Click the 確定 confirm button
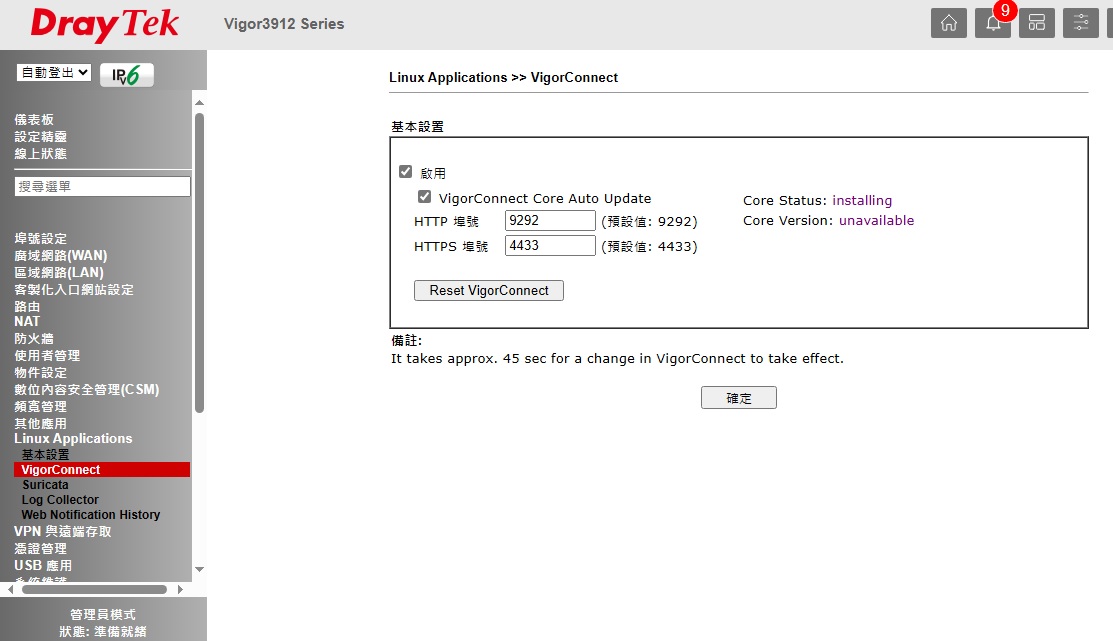The image size is (1113, 641). 738,398
